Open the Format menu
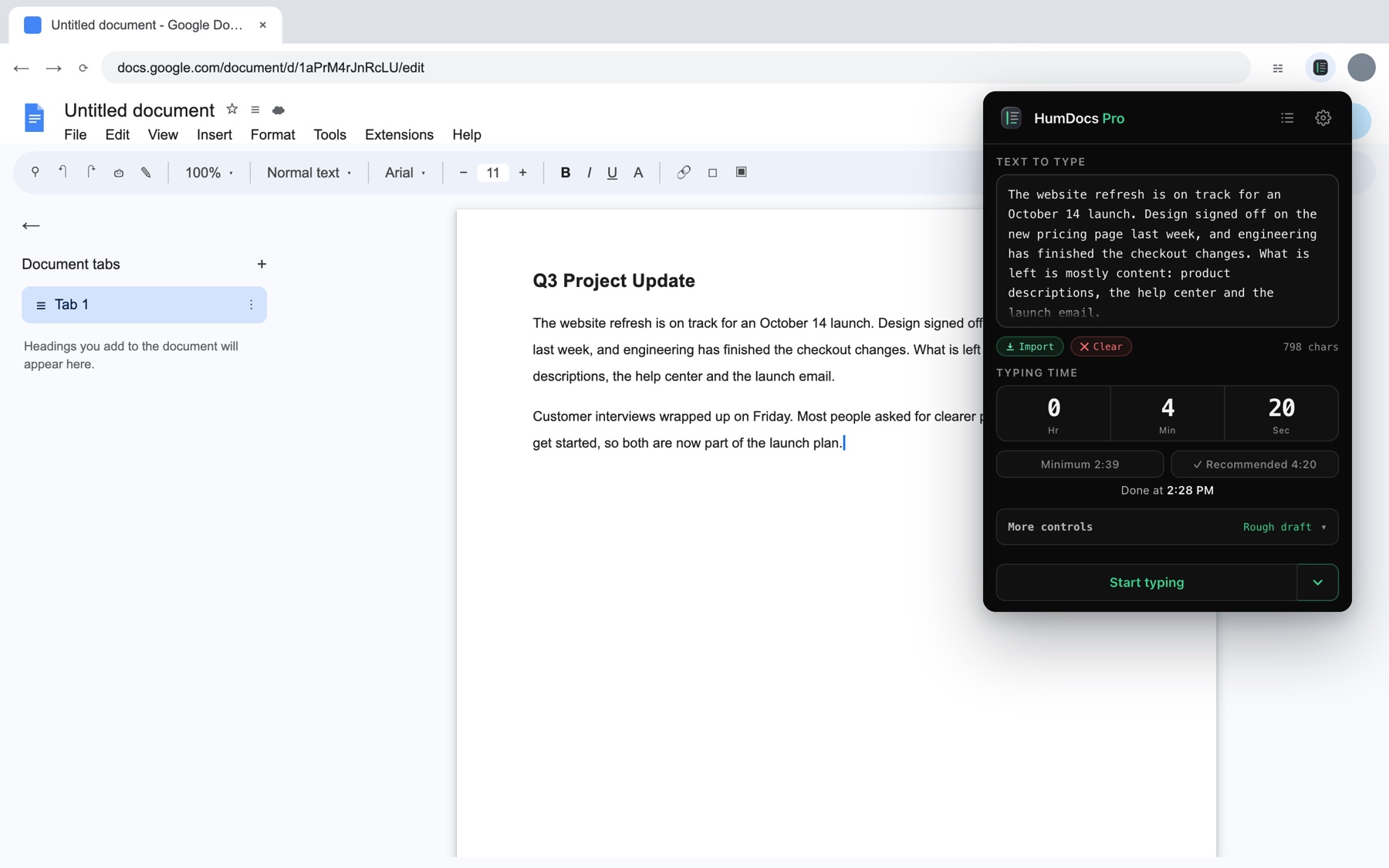This screenshot has width=1389, height=868. click(272, 134)
